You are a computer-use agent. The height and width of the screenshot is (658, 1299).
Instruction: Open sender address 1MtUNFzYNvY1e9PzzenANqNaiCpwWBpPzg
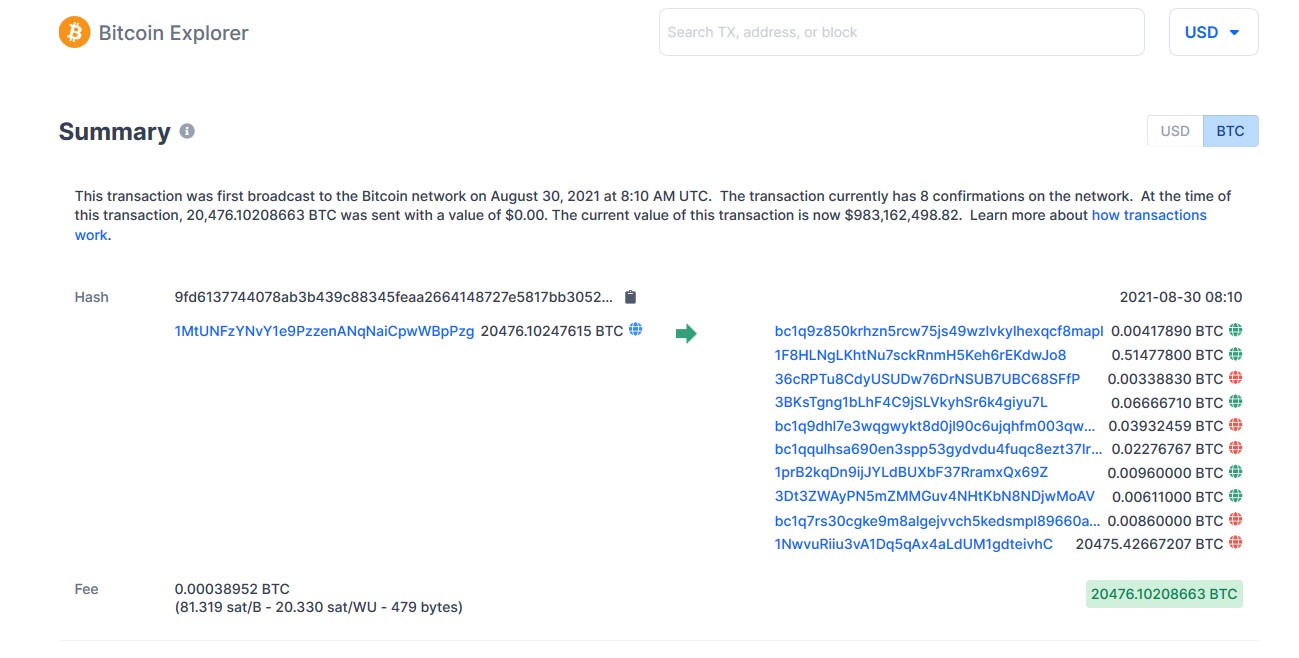(324, 331)
